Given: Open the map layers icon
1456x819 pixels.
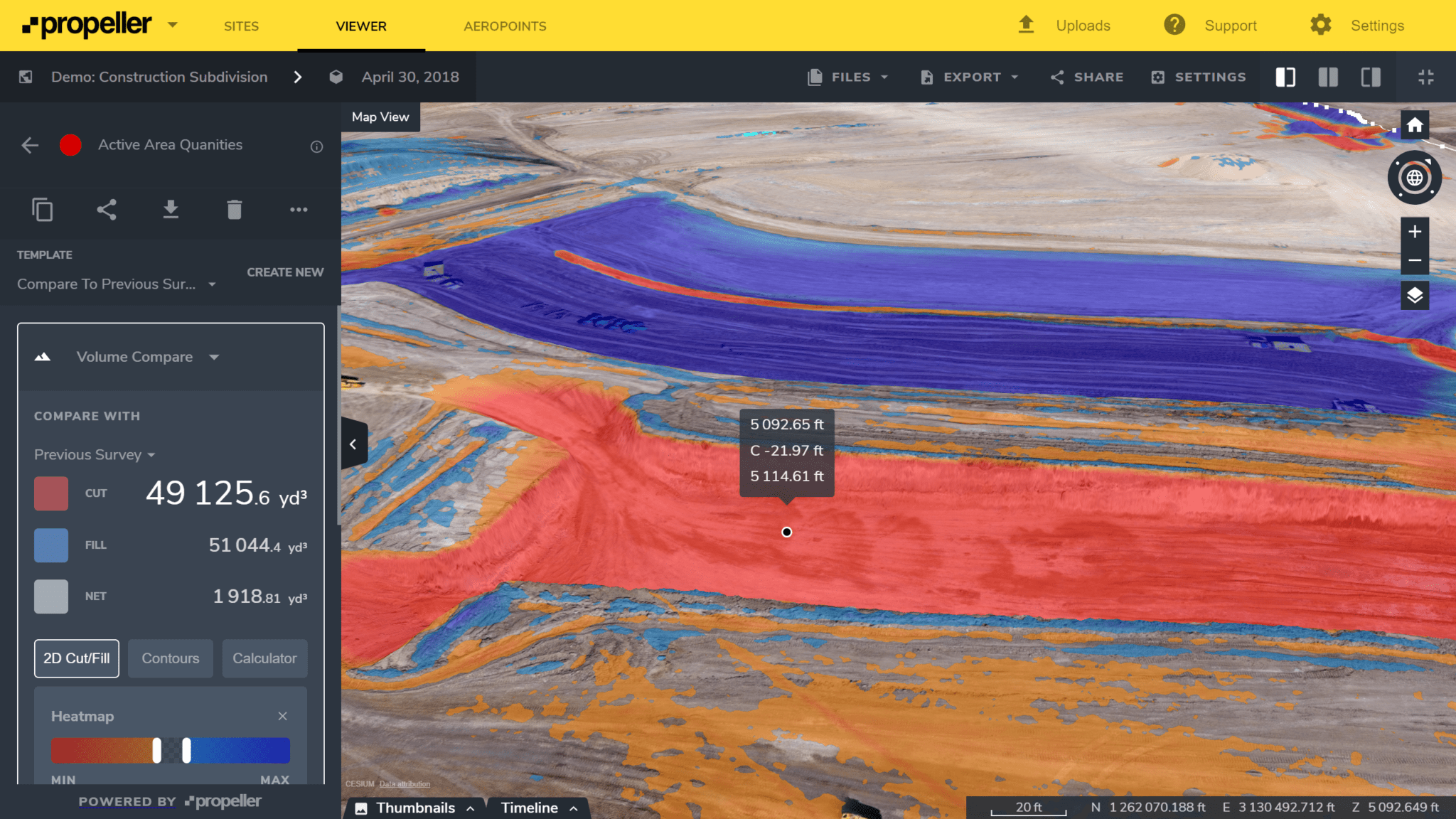Looking at the screenshot, I should (x=1415, y=295).
